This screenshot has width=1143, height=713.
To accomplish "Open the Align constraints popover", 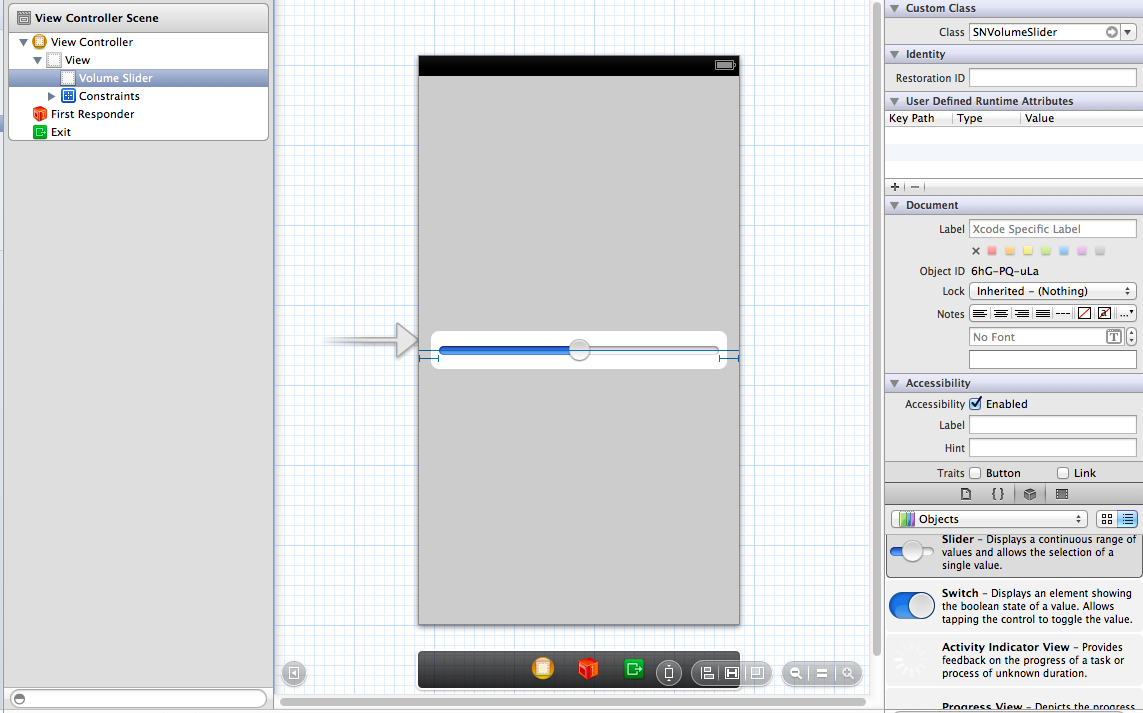I will pos(707,672).
